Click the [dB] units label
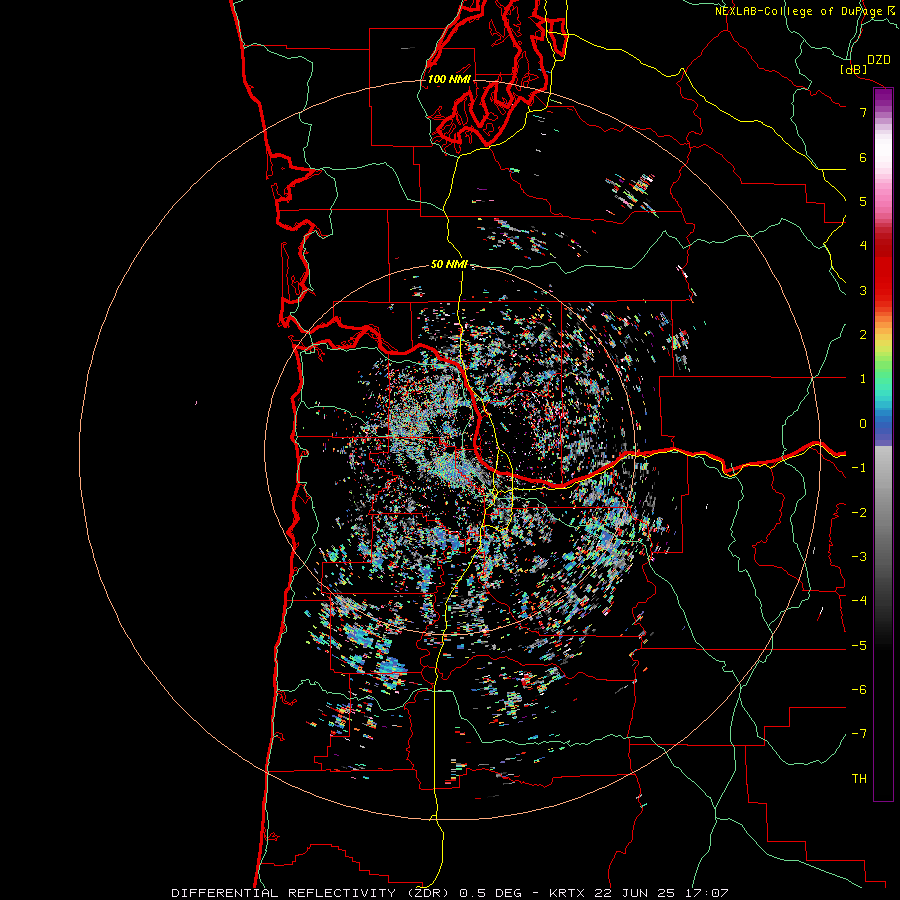The height and width of the screenshot is (900, 900). point(854,69)
